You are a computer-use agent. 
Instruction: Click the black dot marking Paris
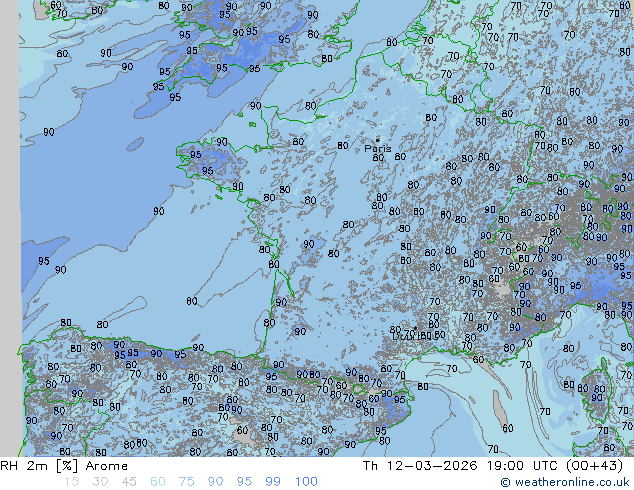(378, 140)
